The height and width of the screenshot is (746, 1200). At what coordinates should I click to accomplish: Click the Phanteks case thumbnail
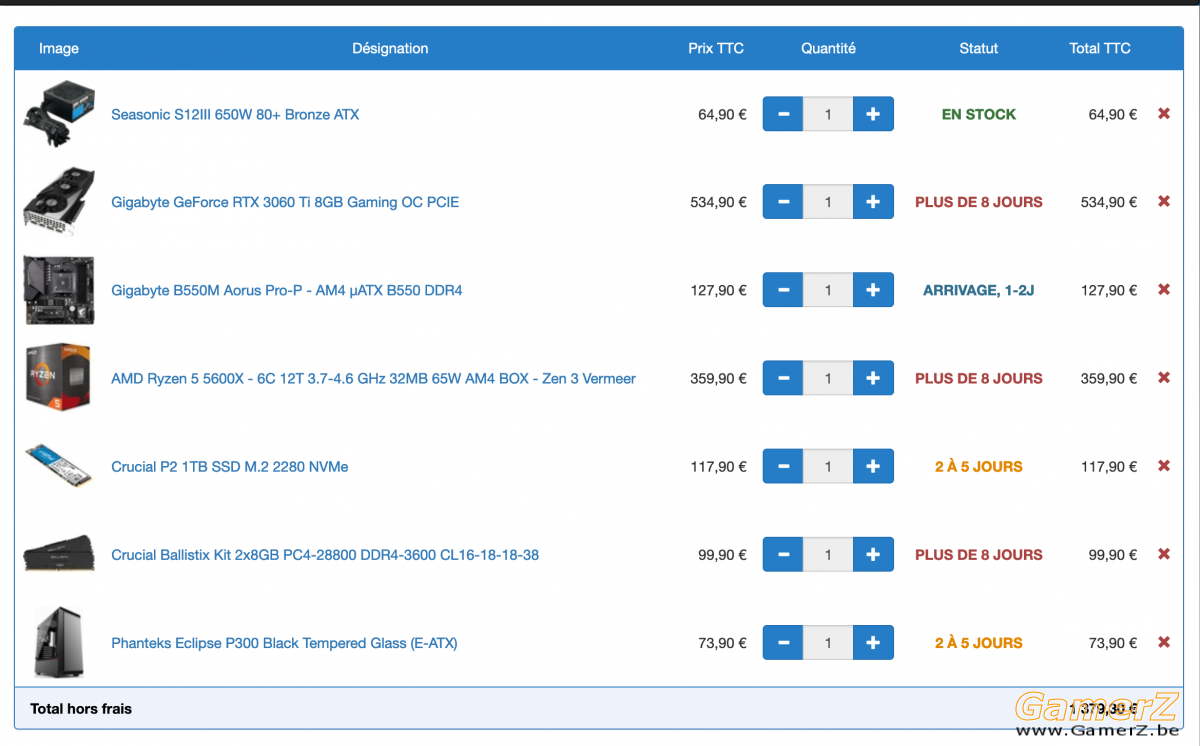pyautogui.click(x=57, y=642)
